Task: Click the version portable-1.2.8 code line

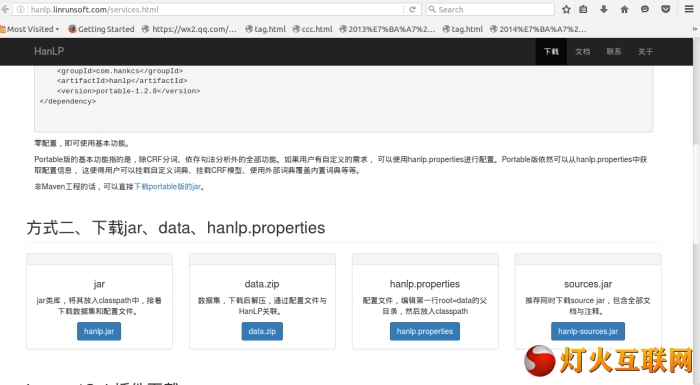Action: coord(129,91)
